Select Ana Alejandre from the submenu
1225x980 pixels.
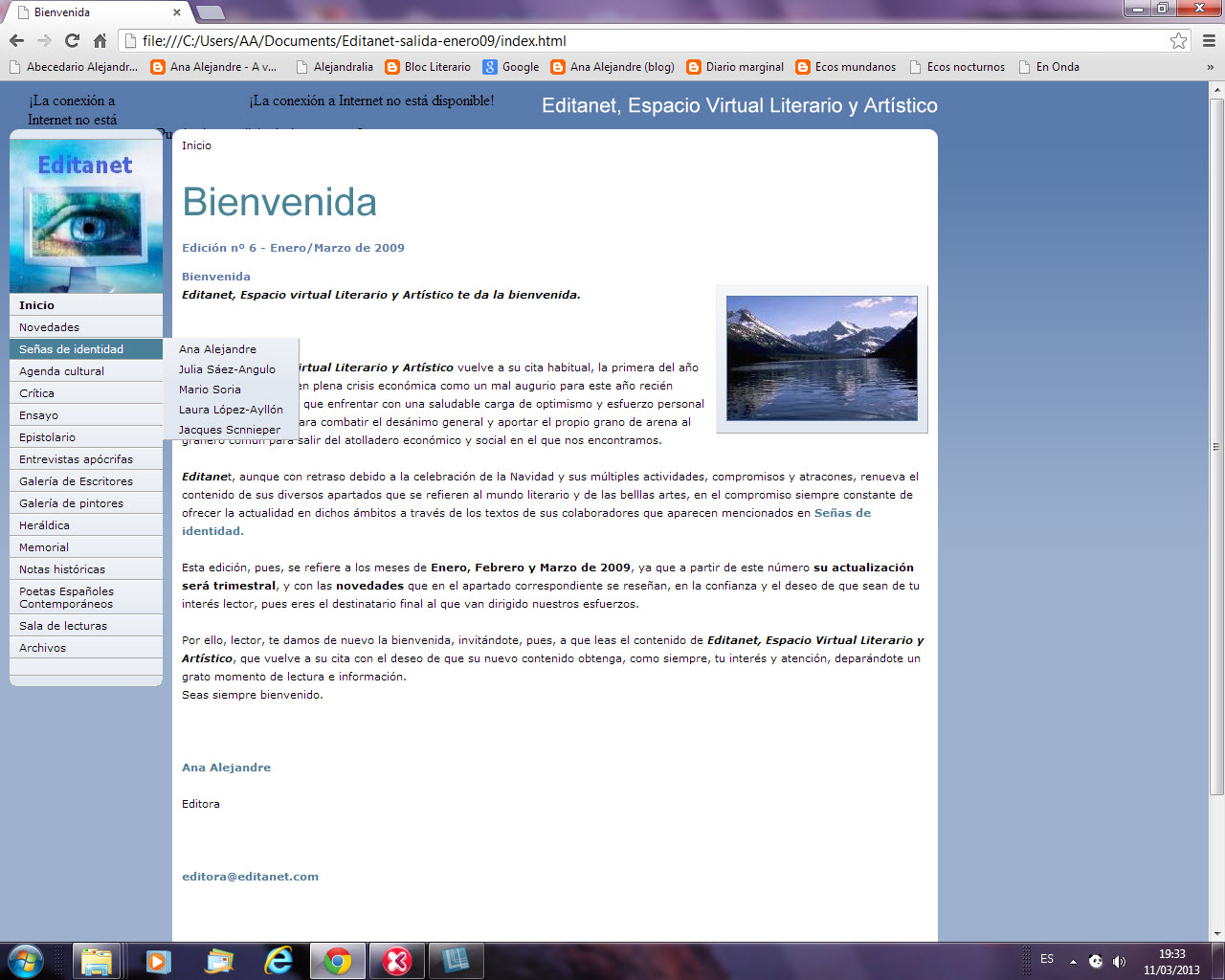217,349
